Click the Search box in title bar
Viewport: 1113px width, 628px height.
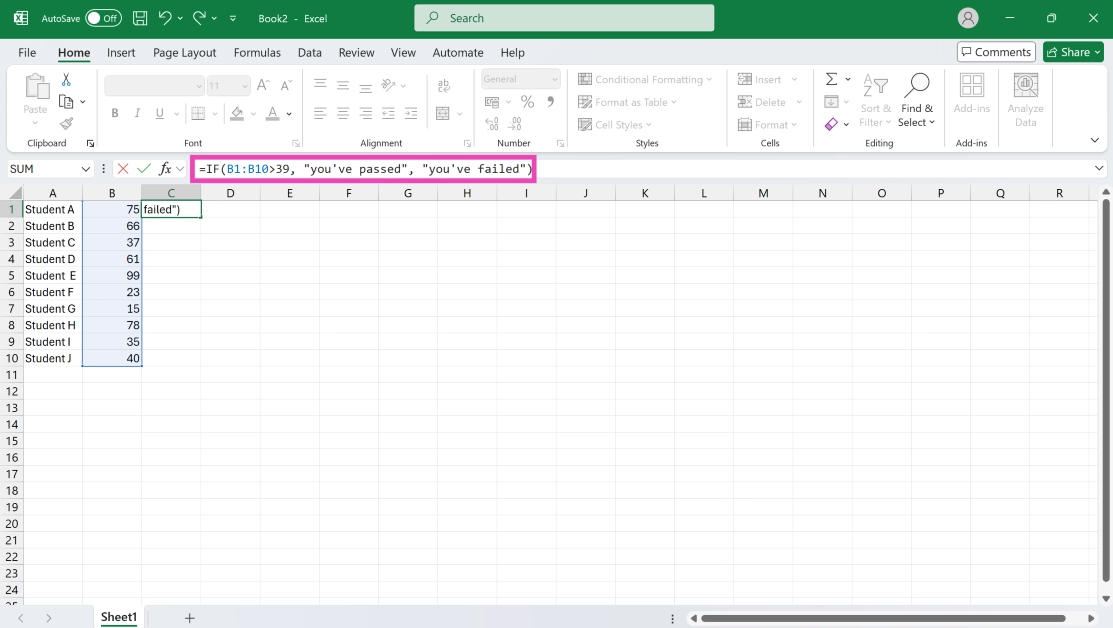point(564,18)
